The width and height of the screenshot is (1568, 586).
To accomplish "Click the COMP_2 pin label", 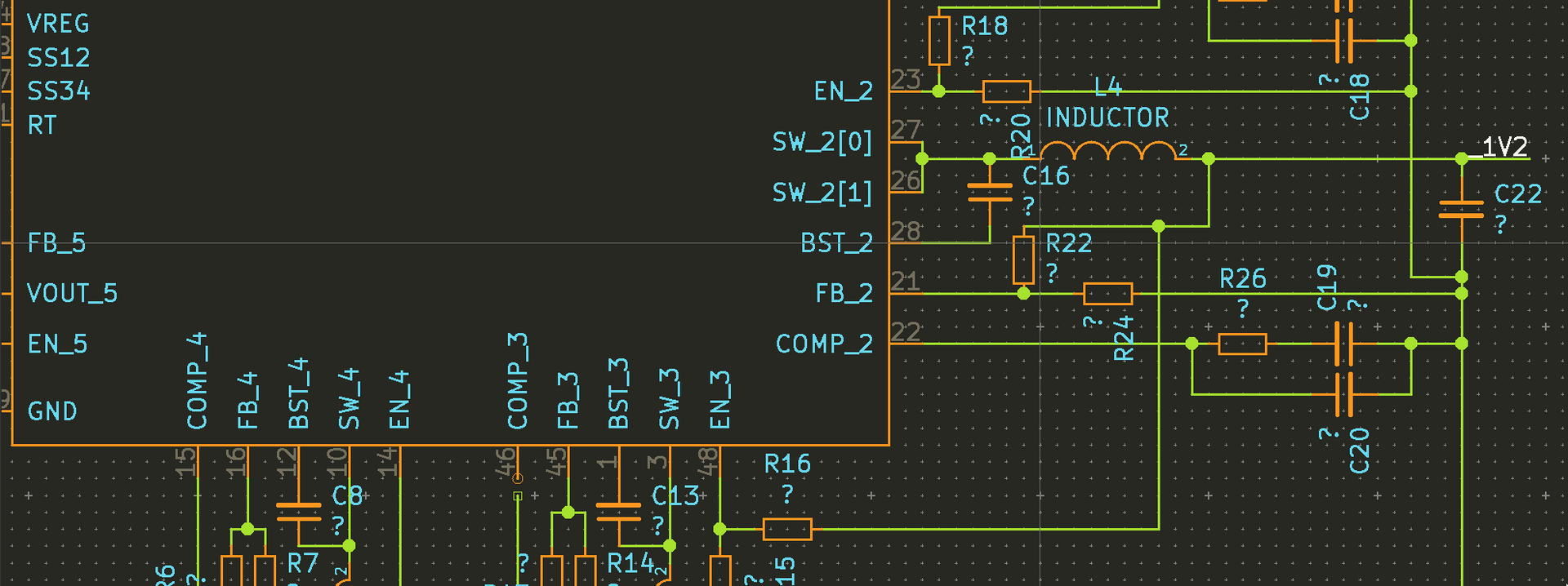I will [824, 344].
